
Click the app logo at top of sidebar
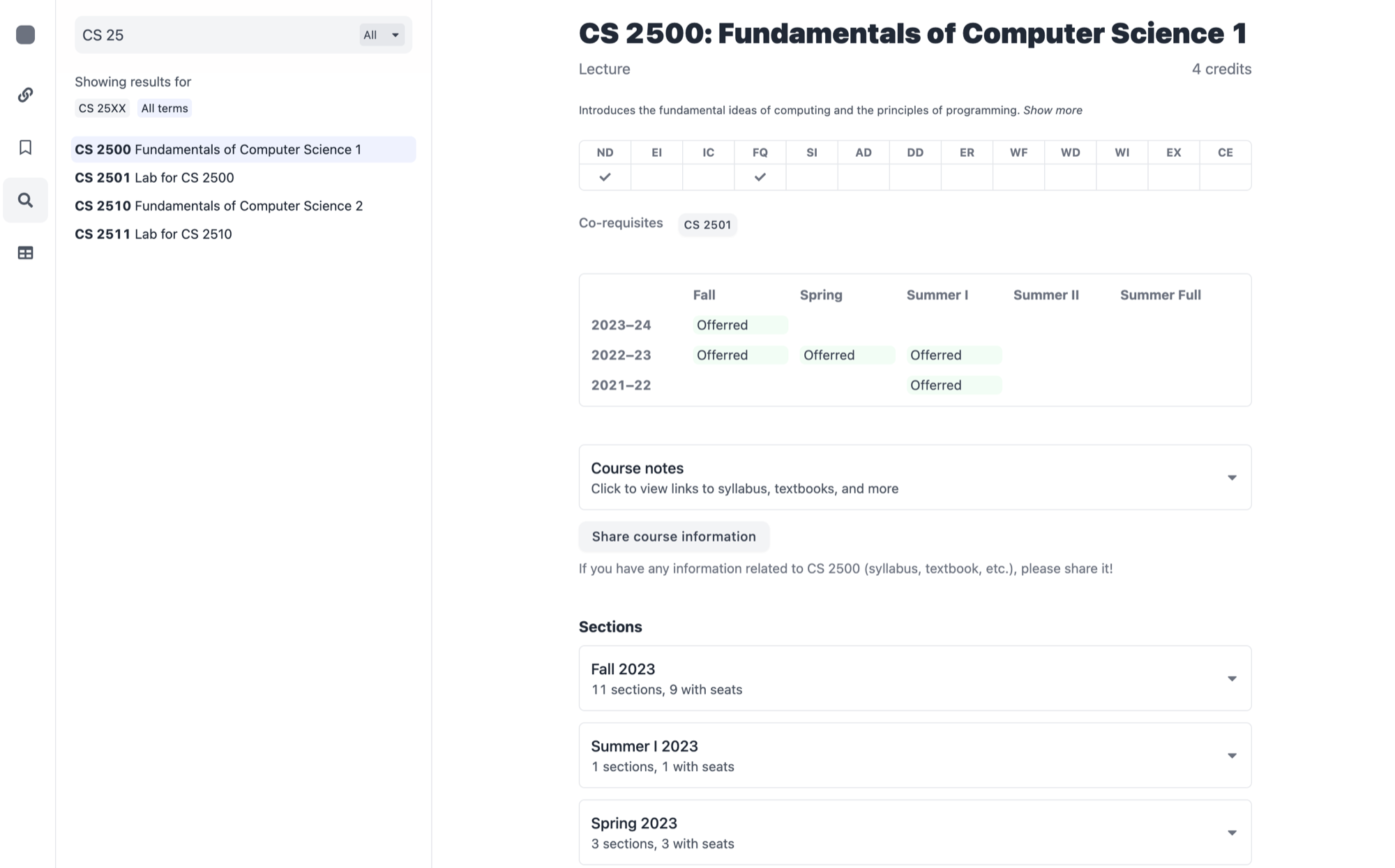click(x=25, y=34)
